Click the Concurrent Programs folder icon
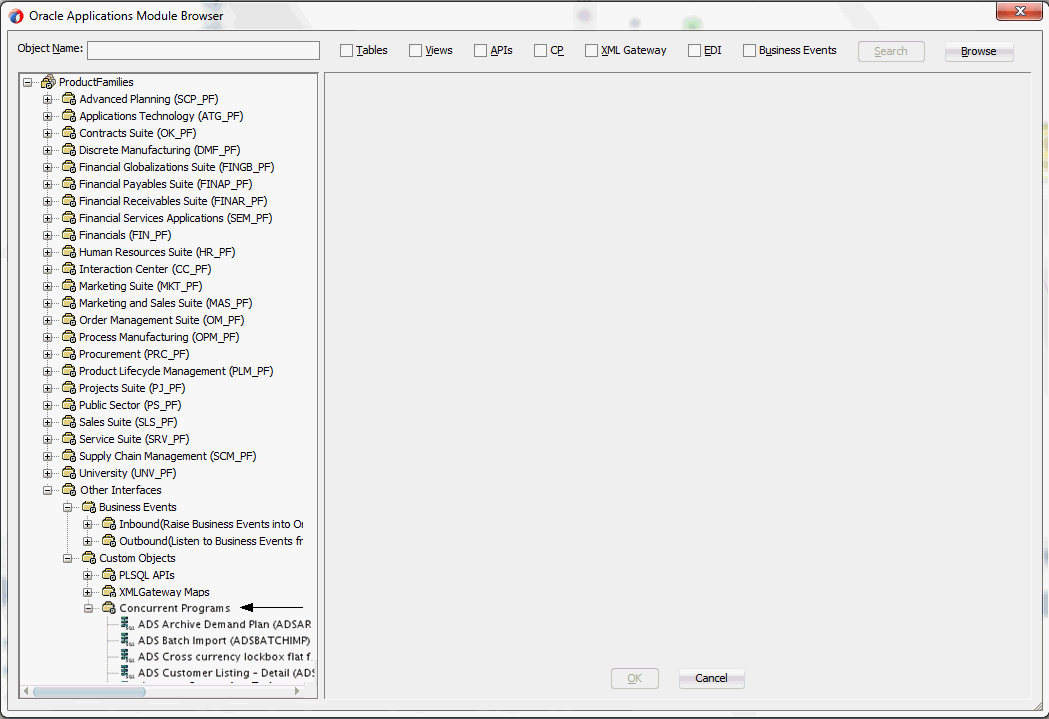 pos(109,608)
